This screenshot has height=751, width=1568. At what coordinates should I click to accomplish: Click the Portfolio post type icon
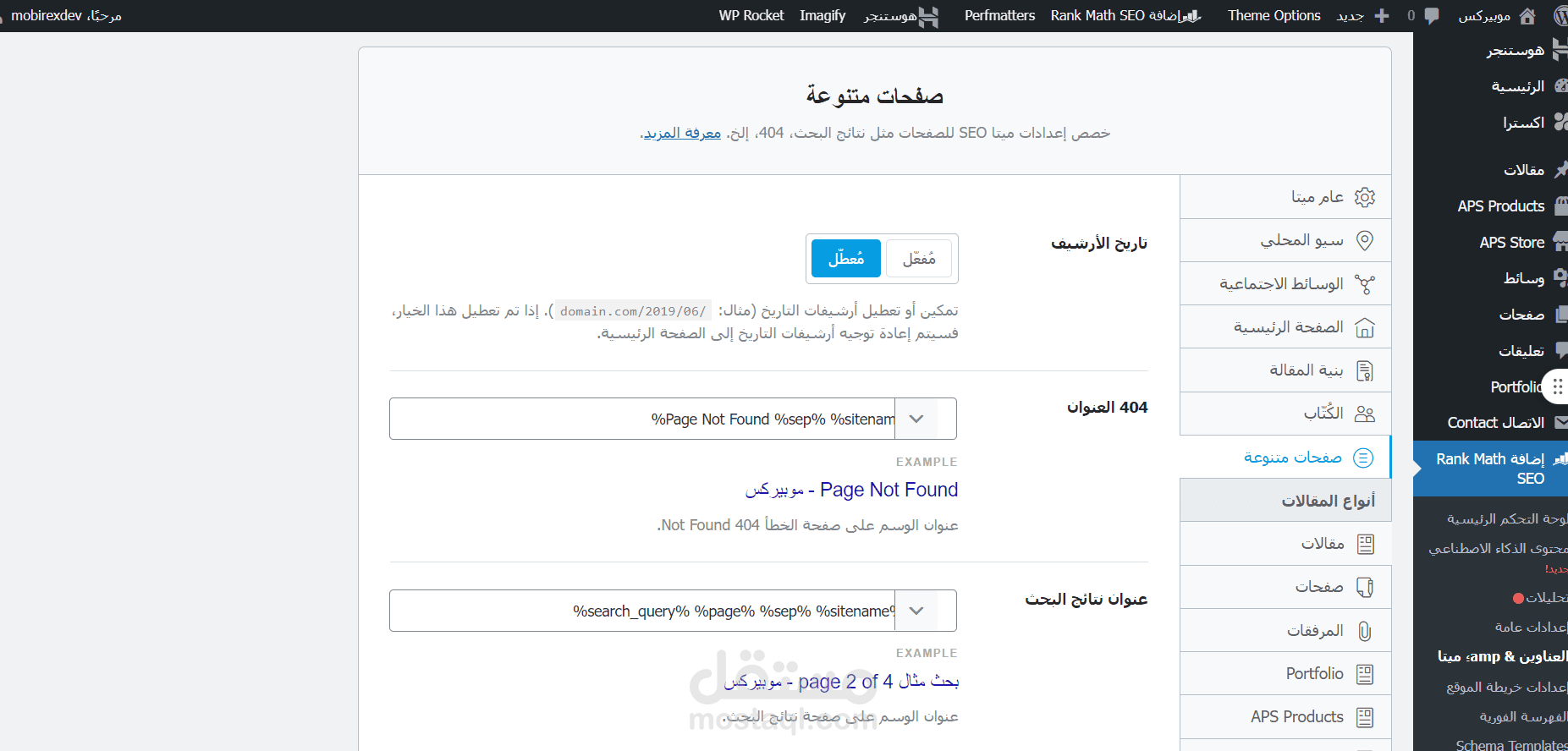[x=1364, y=674]
